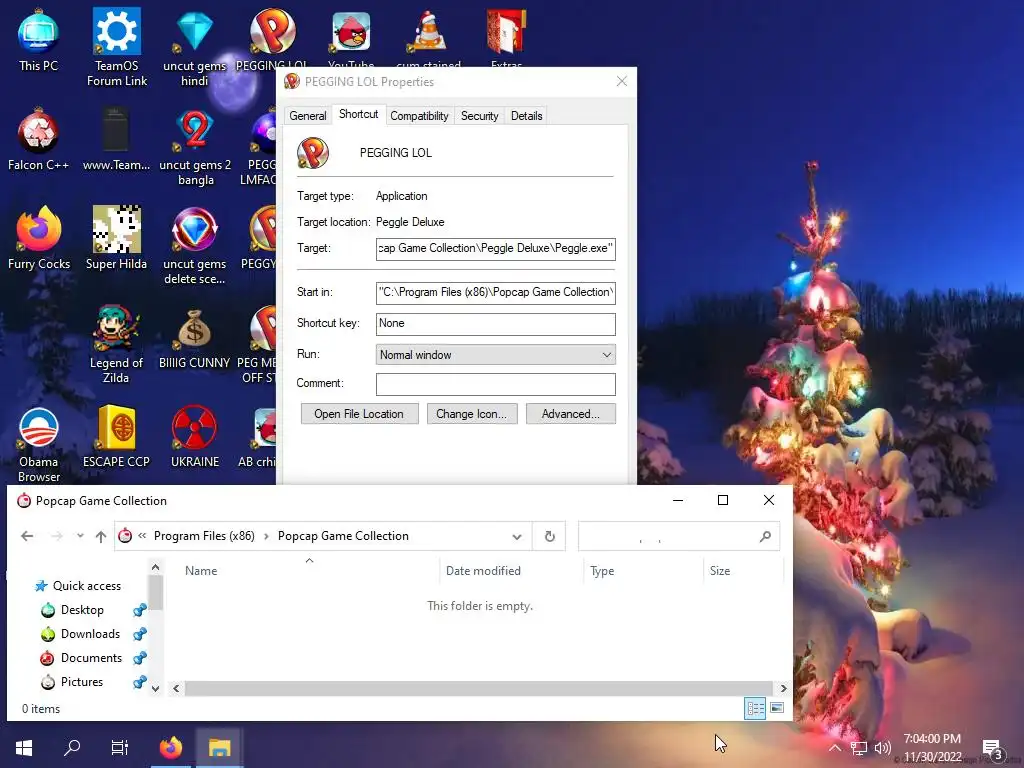This screenshot has width=1024, height=768.
Task: Select the BIIIG CUNNY money bag icon
Action: [x=195, y=338]
